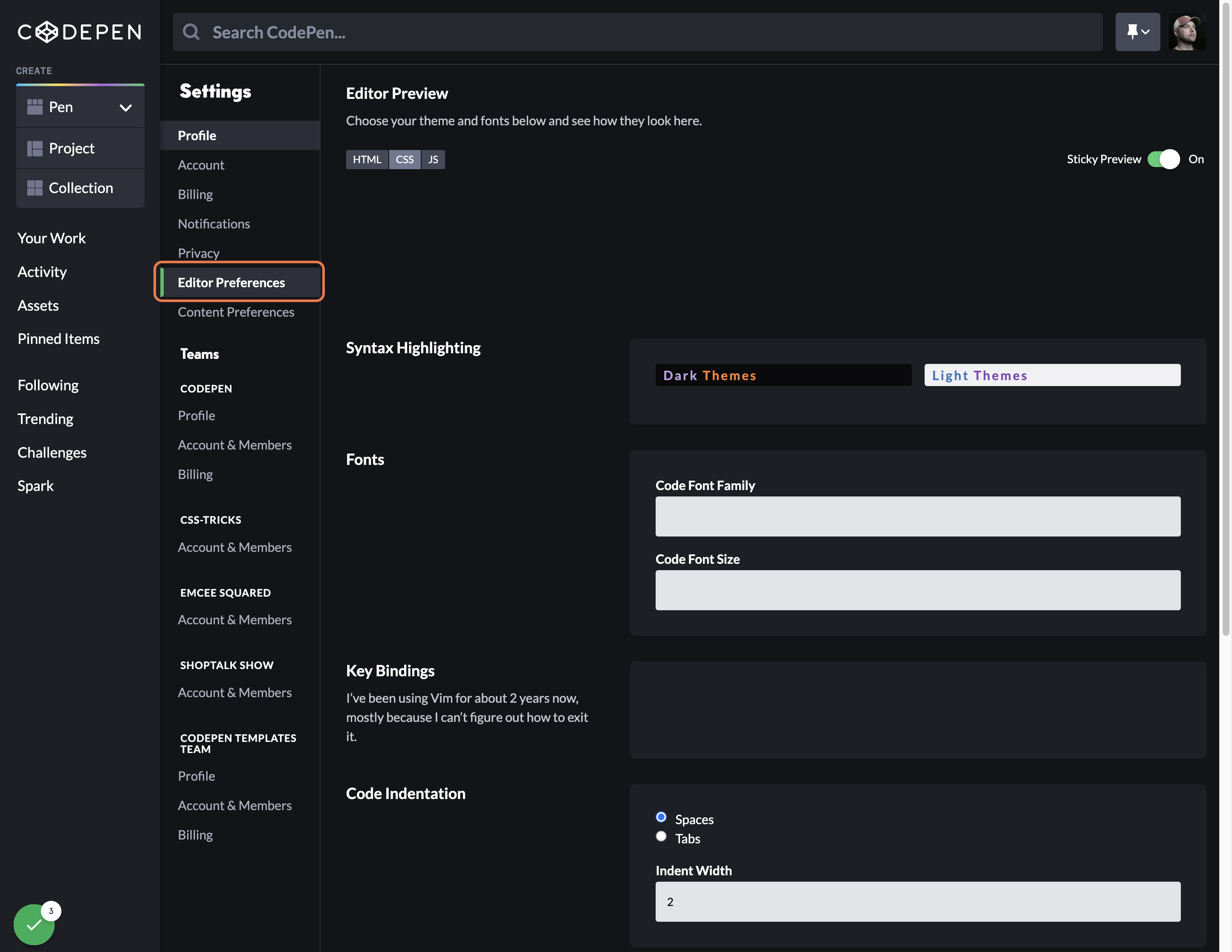This screenshot has height=952, width=1232.
Task: Expand the Pen chevron dropdown
Action: pyautogui.click(x=126, y=107)
